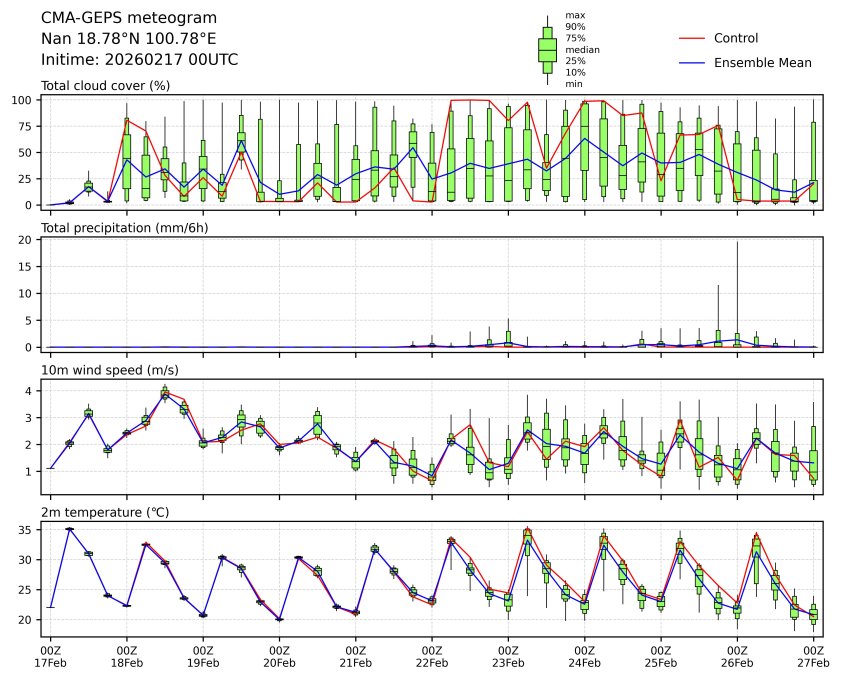Select the Control legend label
Image resolution: width=841 pixels, height=680 pixels.
point(735,38)
